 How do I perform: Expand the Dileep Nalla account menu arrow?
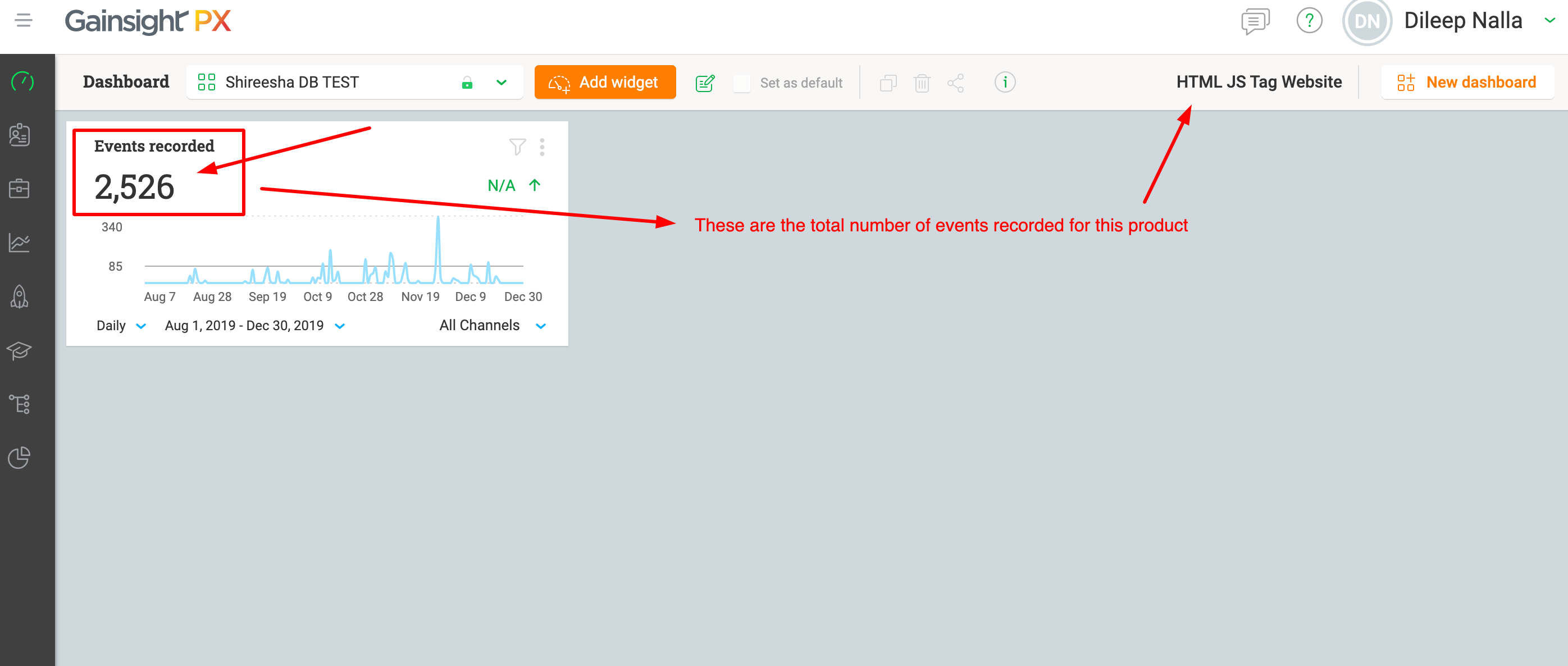[x=1549, y=21]
